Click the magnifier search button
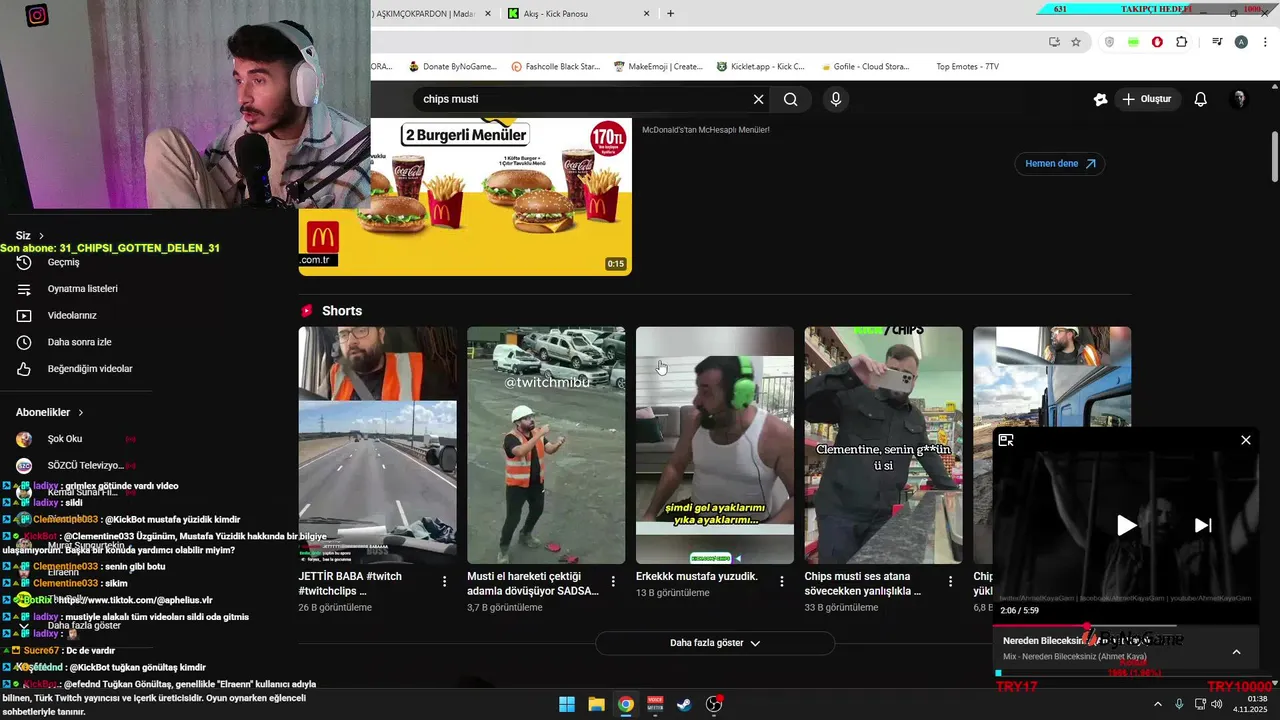The height and width of the screenshot is (720, 1280). [791, 99]
